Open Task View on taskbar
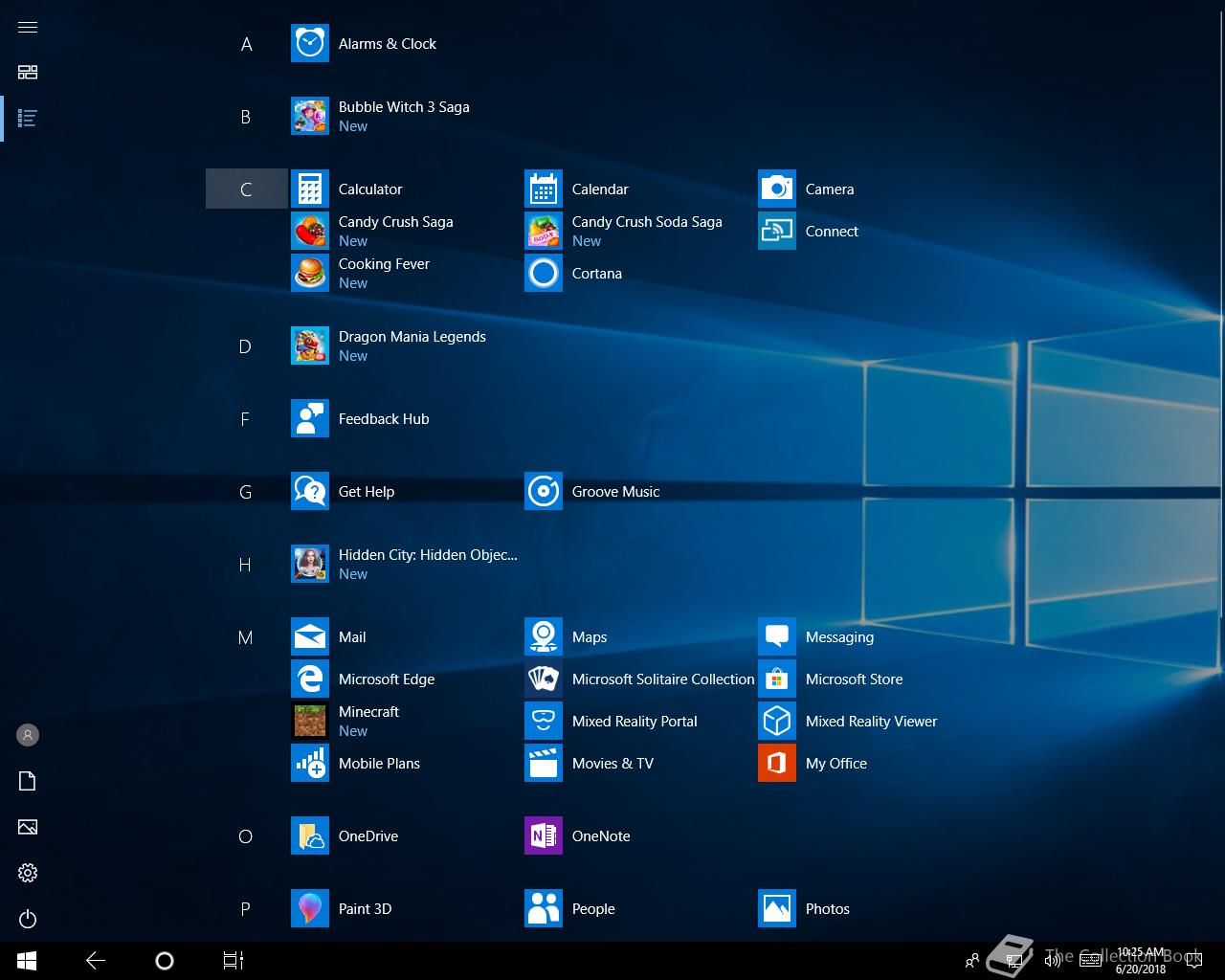 pos(234,961)
